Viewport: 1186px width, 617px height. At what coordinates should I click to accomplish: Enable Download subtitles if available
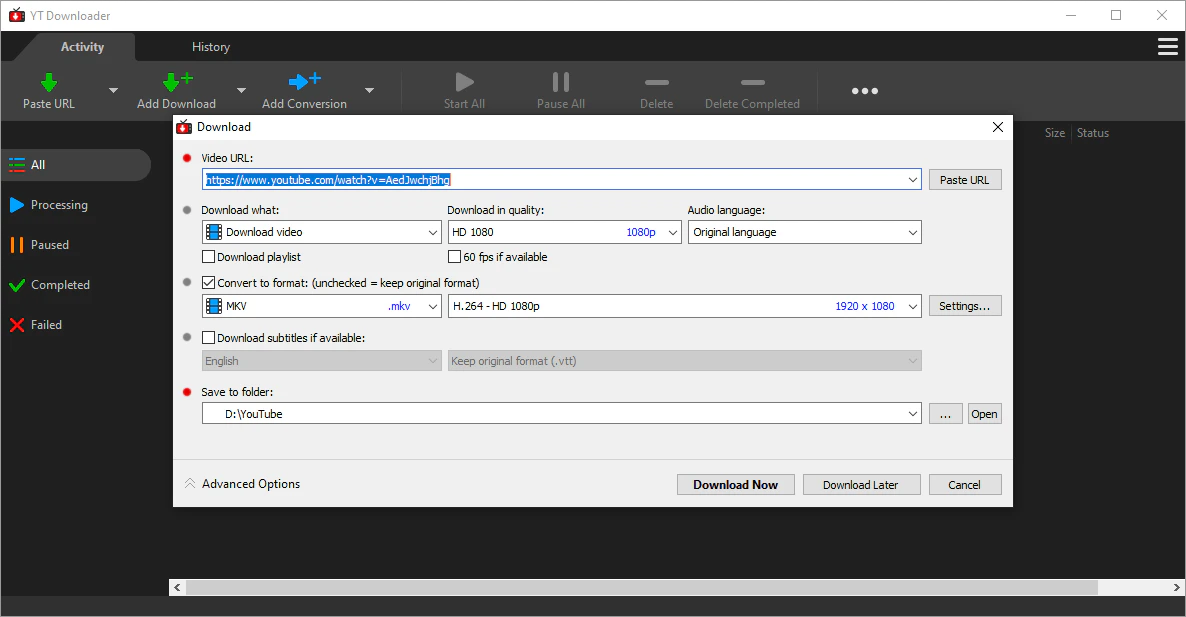[x=209, y=338]
